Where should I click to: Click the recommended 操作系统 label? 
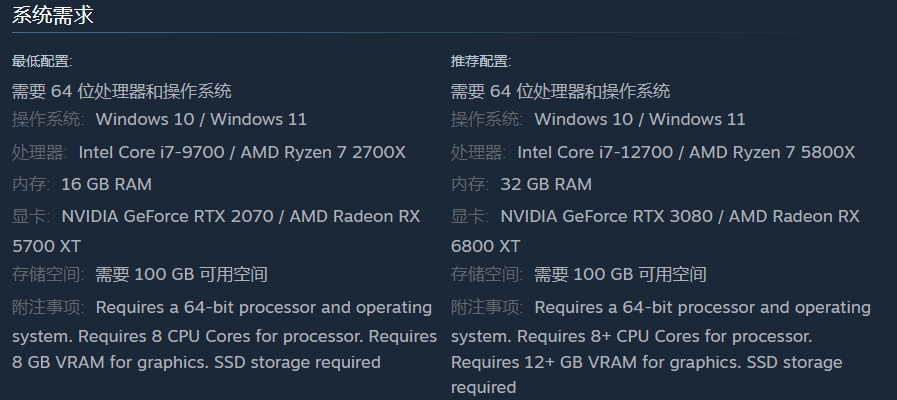coord(487,119)
